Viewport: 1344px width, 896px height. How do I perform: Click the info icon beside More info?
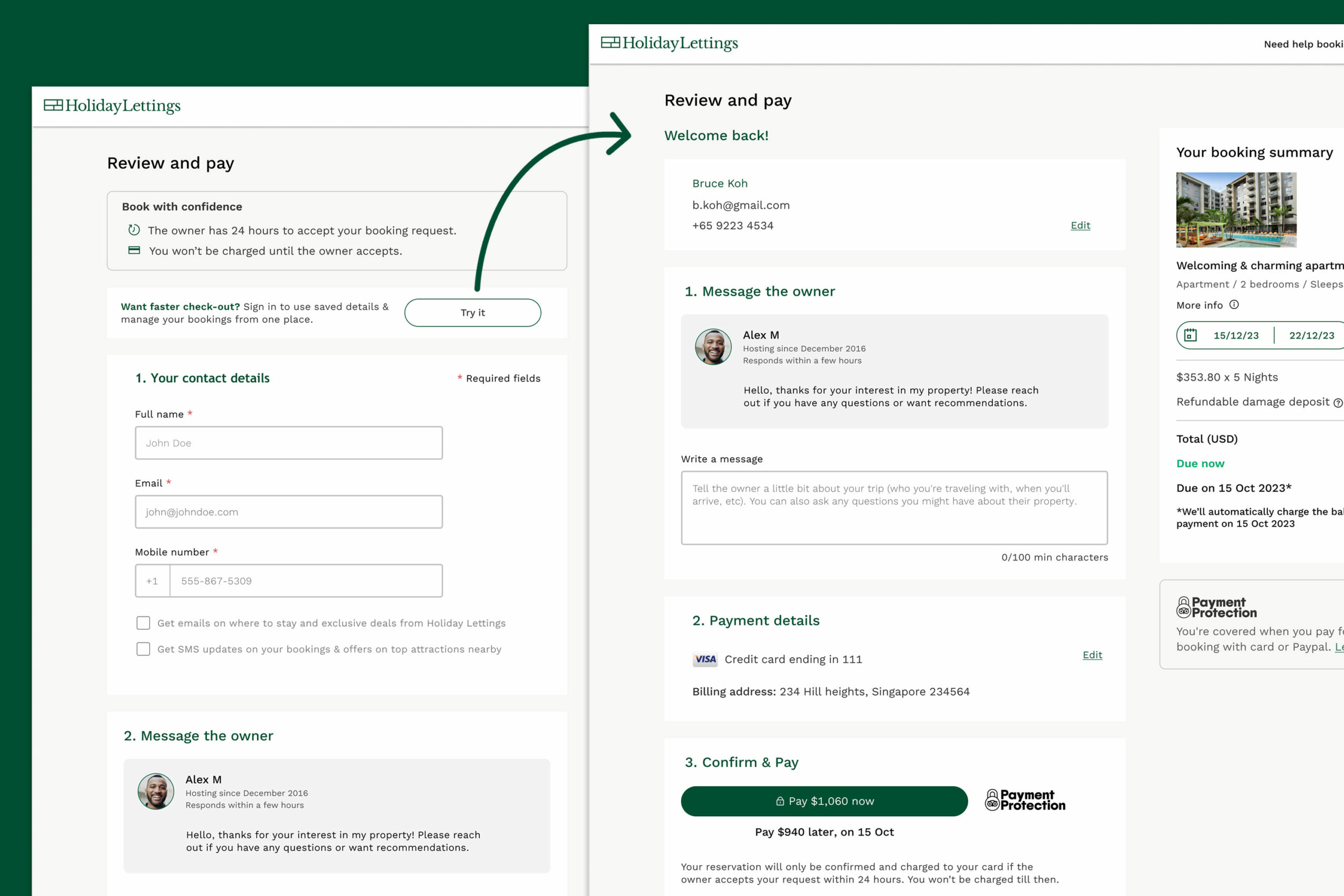tap(1234, 304)
